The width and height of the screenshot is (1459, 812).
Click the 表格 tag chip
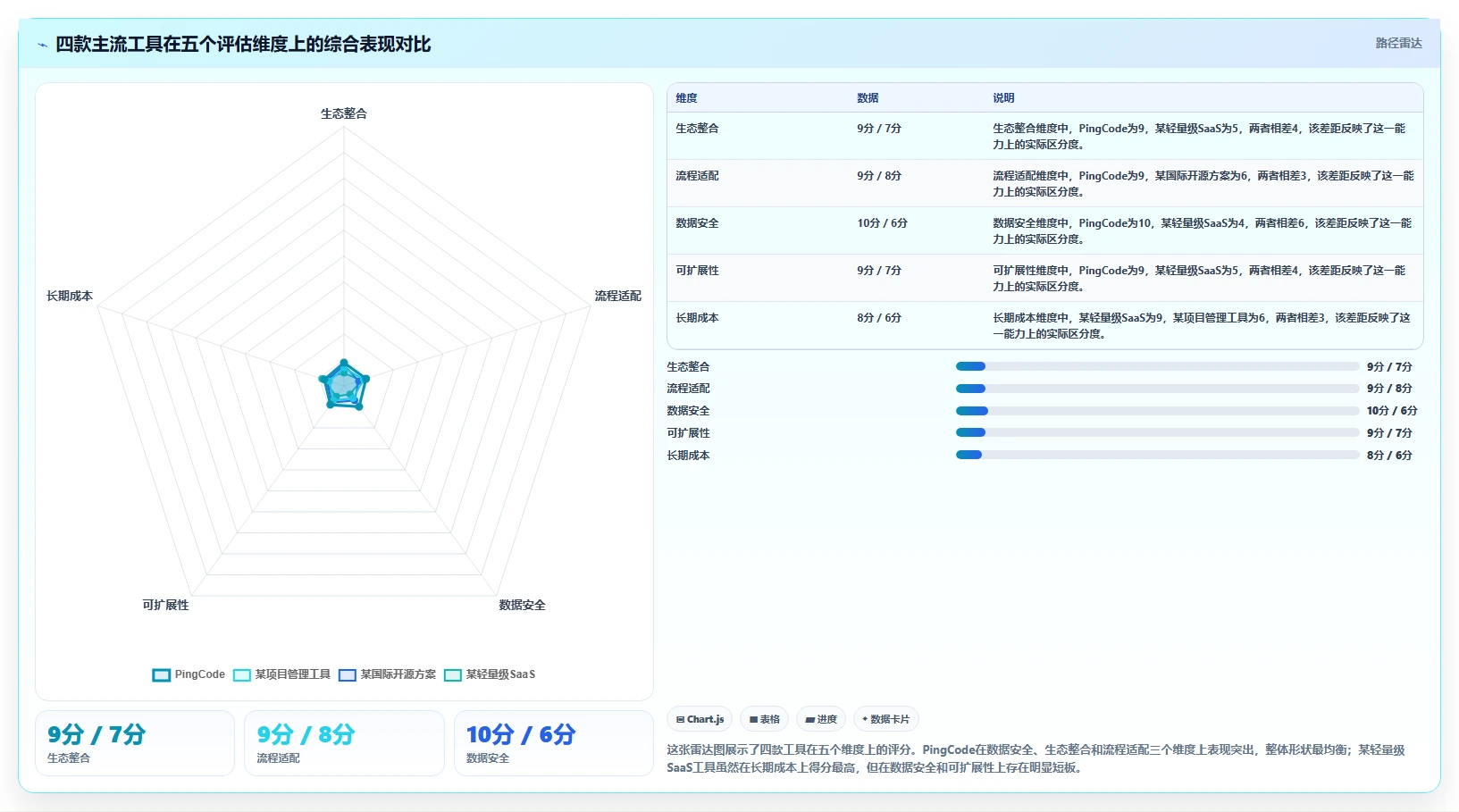coord(764,719)
